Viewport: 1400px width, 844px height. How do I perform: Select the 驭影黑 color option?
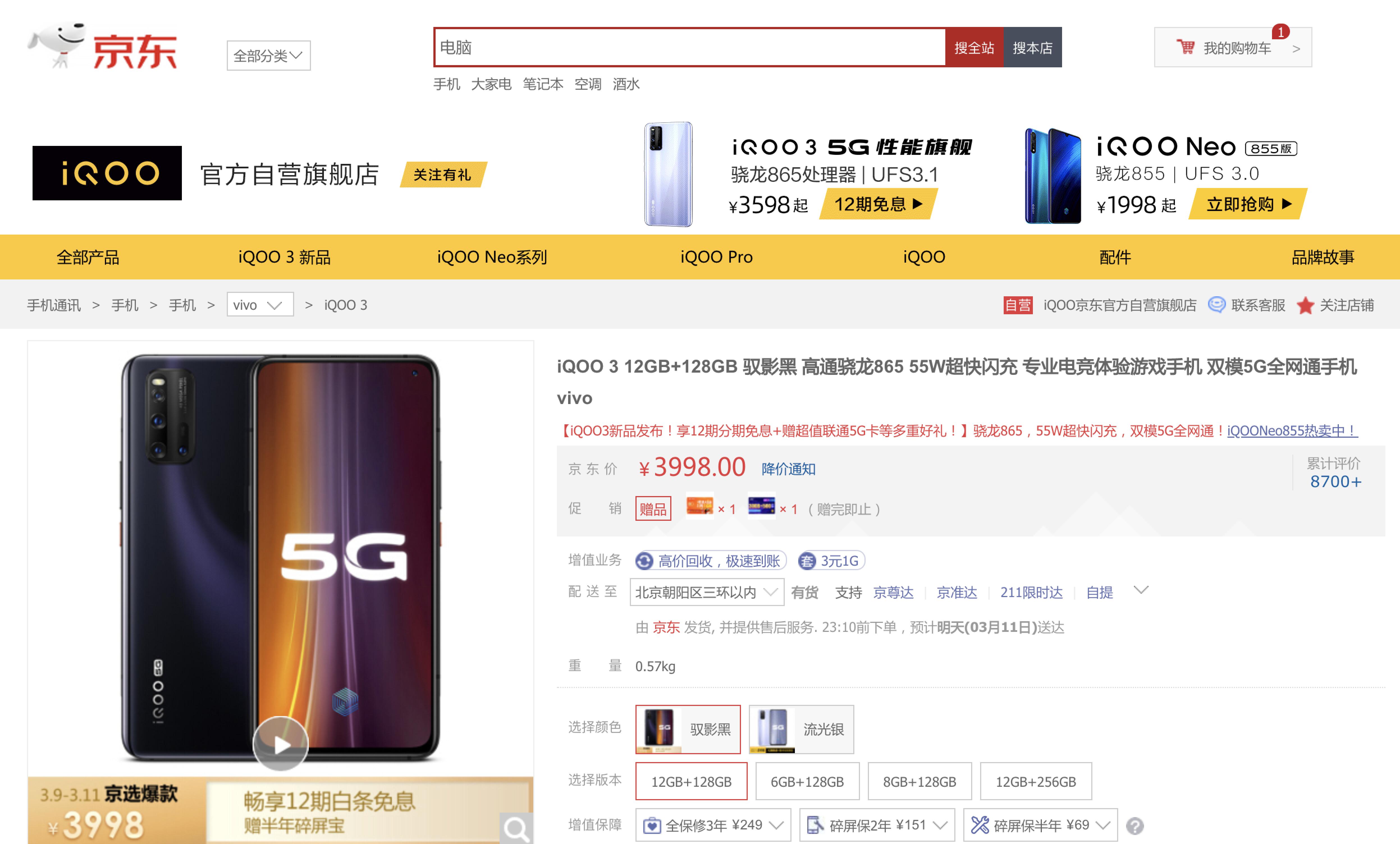click(x=688, y=729)
